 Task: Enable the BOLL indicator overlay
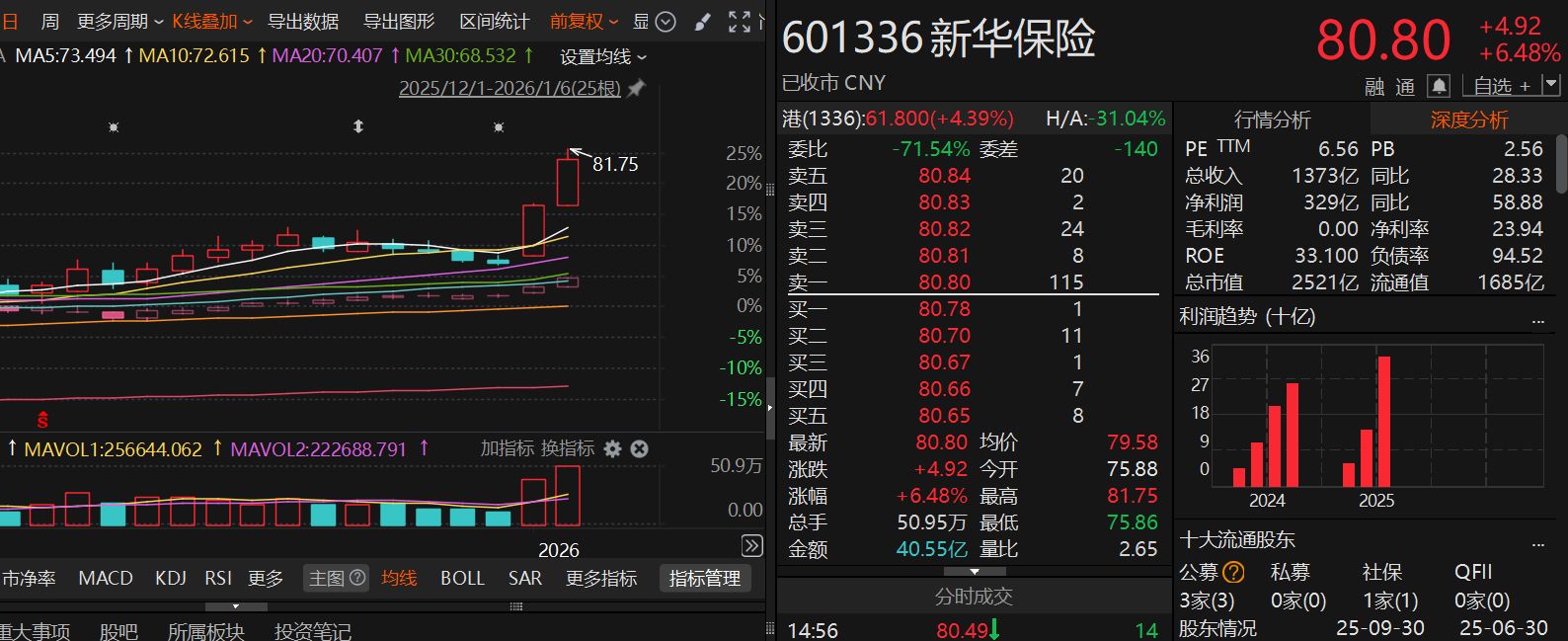(x=461, y=578)
